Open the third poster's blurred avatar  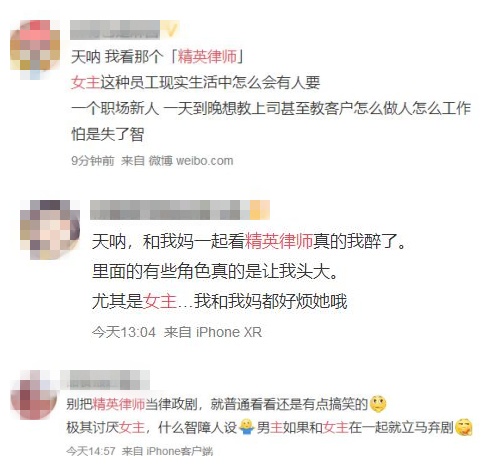[34, 395]
